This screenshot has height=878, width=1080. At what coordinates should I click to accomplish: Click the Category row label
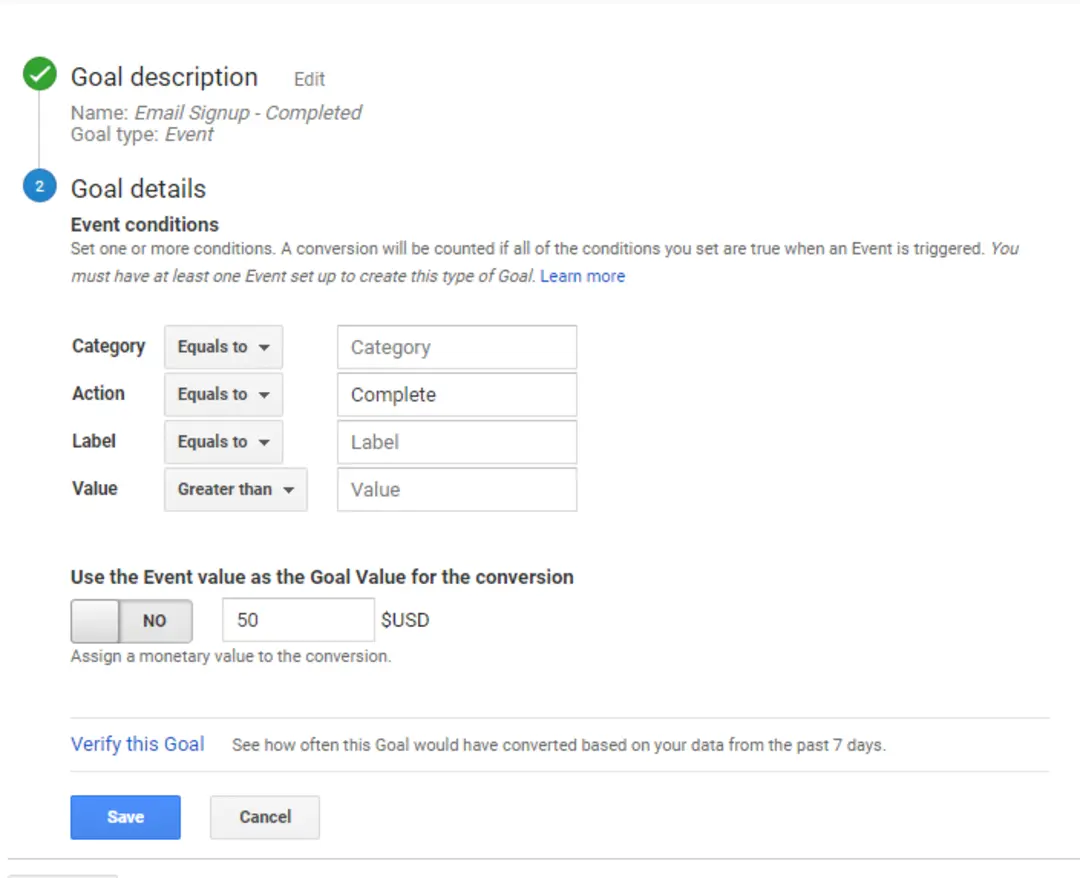[x=109, y=346]
